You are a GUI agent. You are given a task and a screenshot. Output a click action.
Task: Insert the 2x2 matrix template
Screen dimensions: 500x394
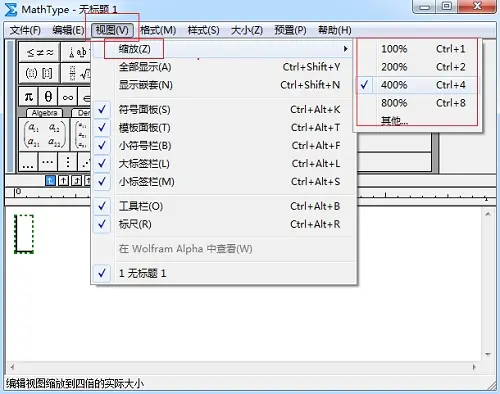45,135
